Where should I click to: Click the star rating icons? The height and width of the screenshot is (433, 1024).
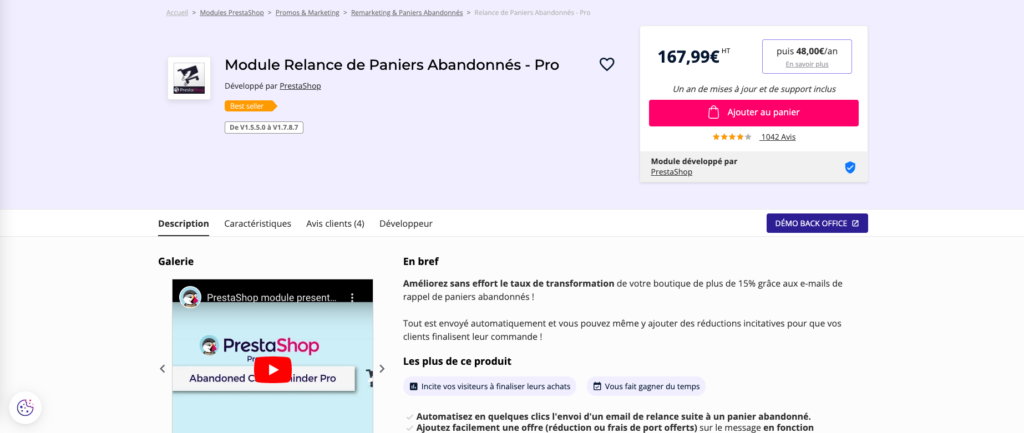coord(732,137)
